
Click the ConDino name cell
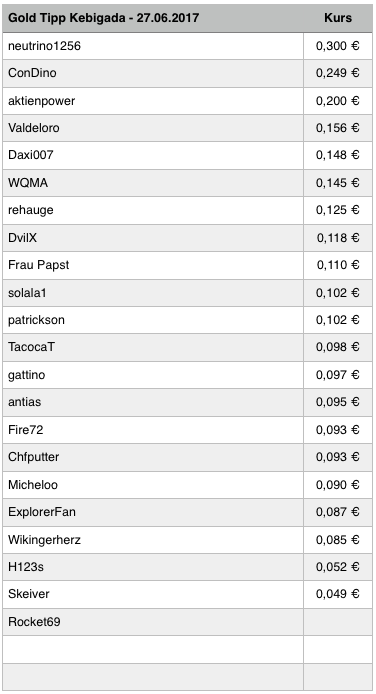153,73
